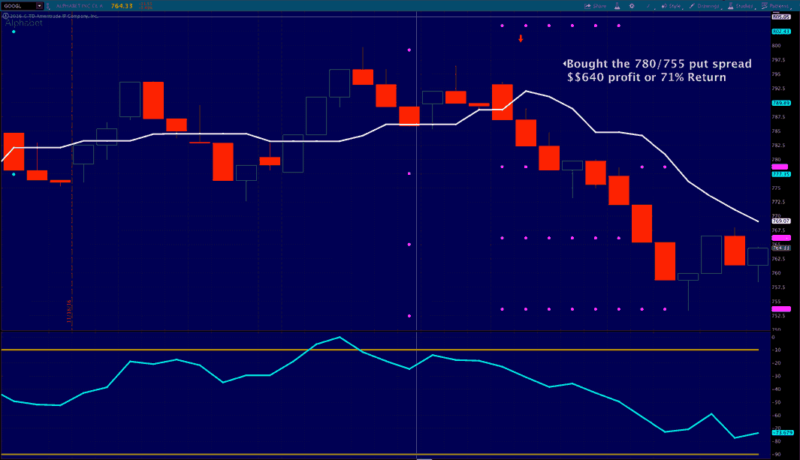Click the Studies beaker icon
Screen dimensions: 800x460
731,6
